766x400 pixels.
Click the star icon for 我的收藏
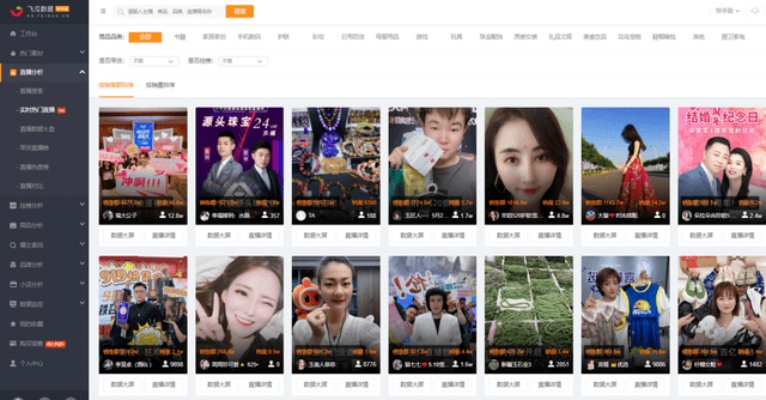[13, 324]
